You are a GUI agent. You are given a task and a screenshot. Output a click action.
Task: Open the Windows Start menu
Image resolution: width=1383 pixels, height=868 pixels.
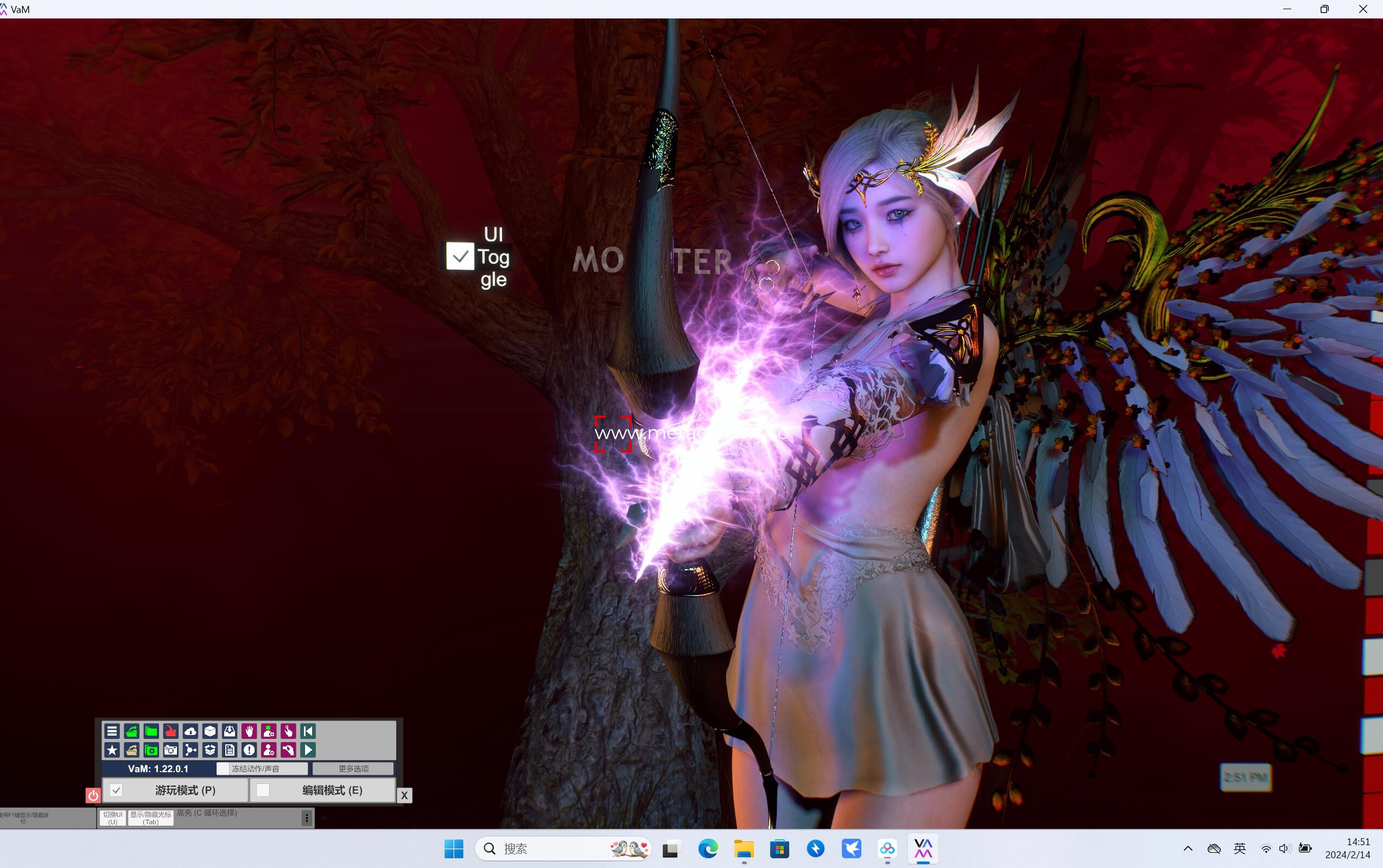pos(454,848)
